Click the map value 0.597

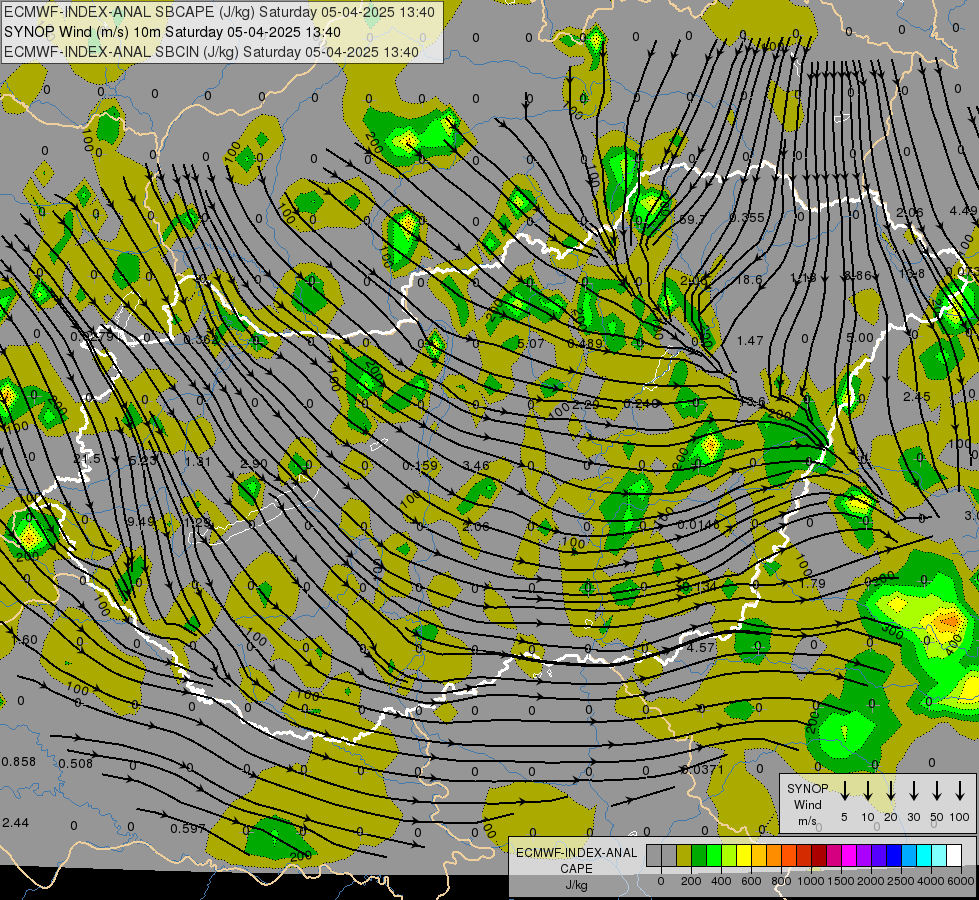188,829
